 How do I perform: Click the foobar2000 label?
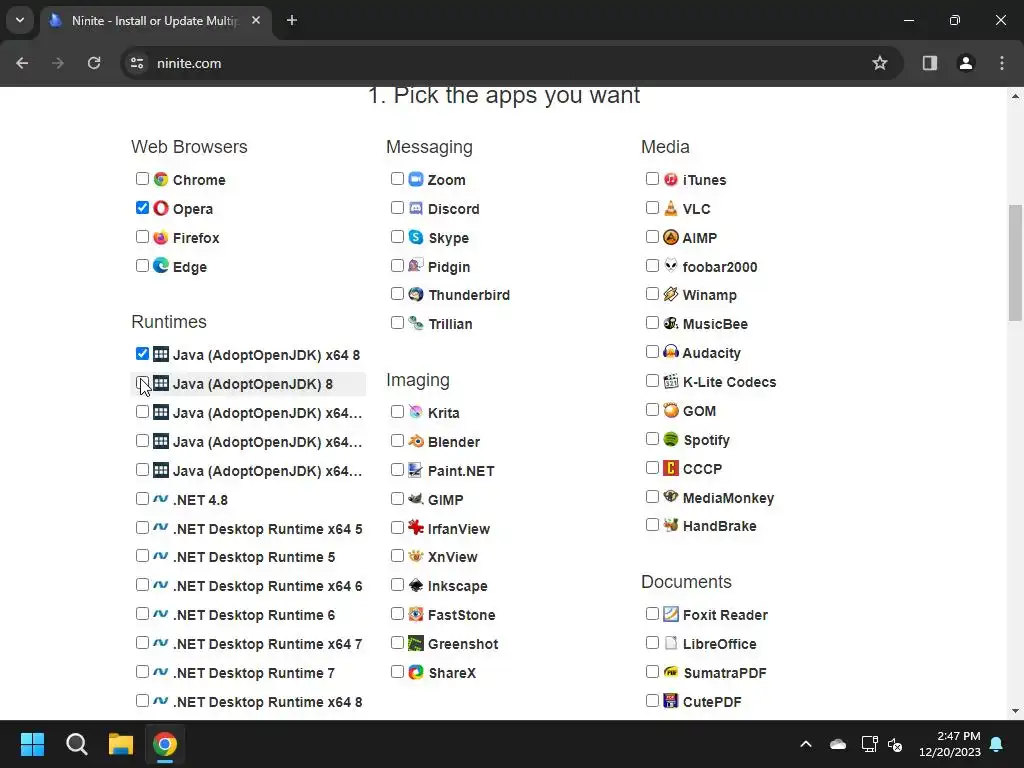click(x=720, y=266)
